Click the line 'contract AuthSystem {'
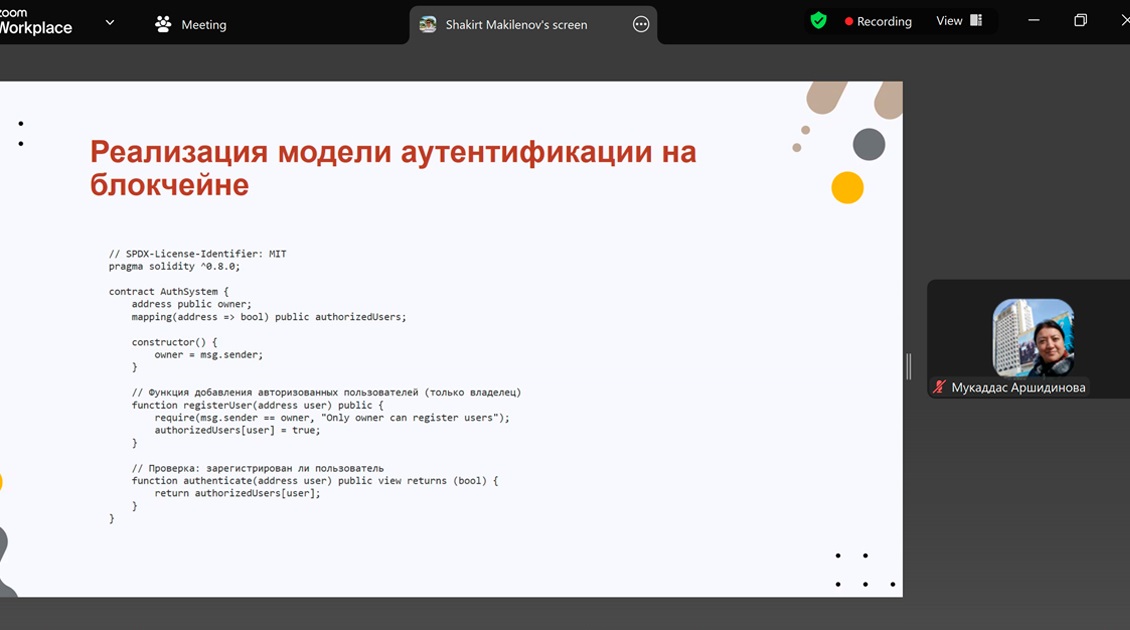This screenshot has width=1130, height=630. (x=169, y=291)
